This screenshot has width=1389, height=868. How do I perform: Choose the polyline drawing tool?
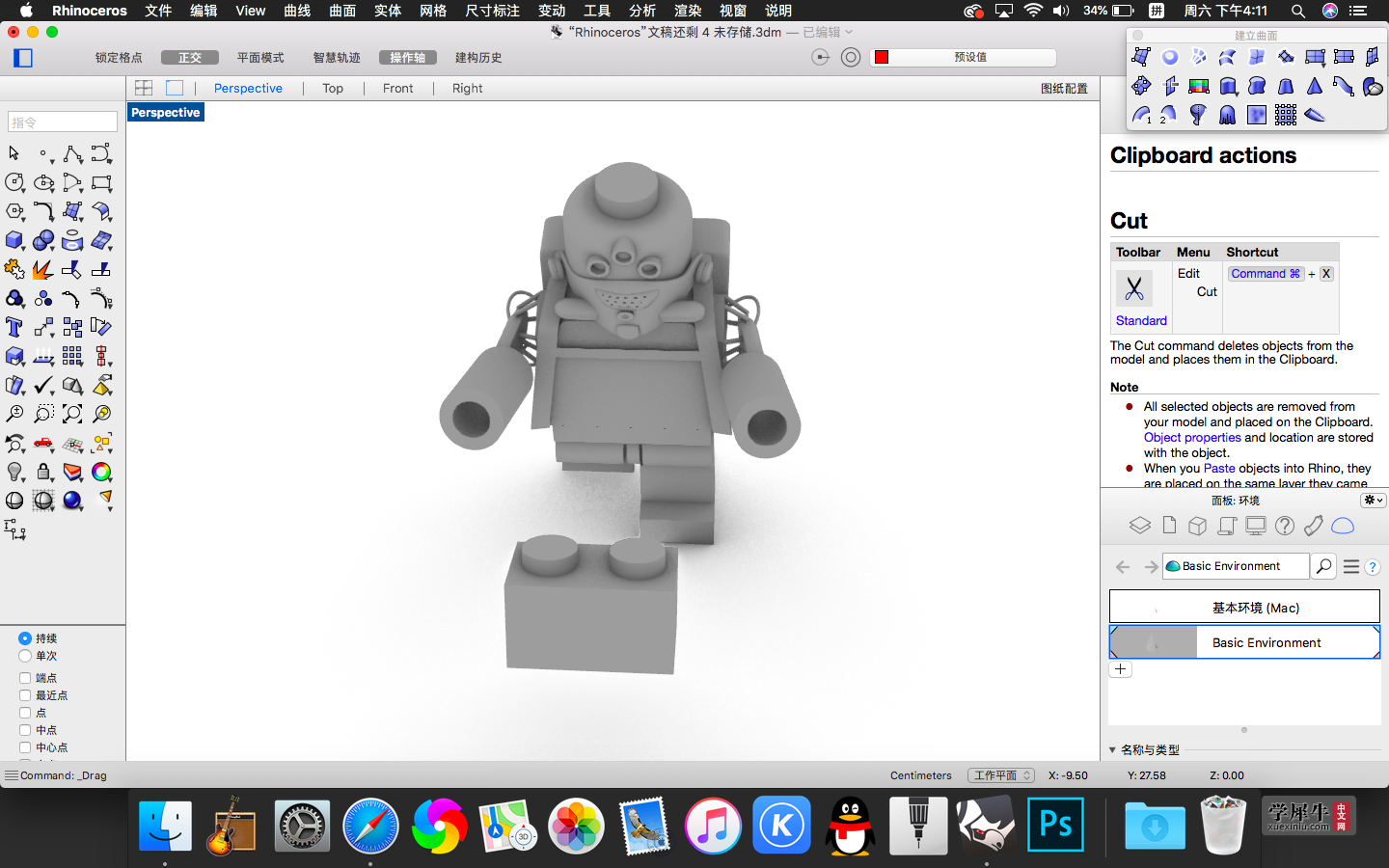tap(72, 153)
